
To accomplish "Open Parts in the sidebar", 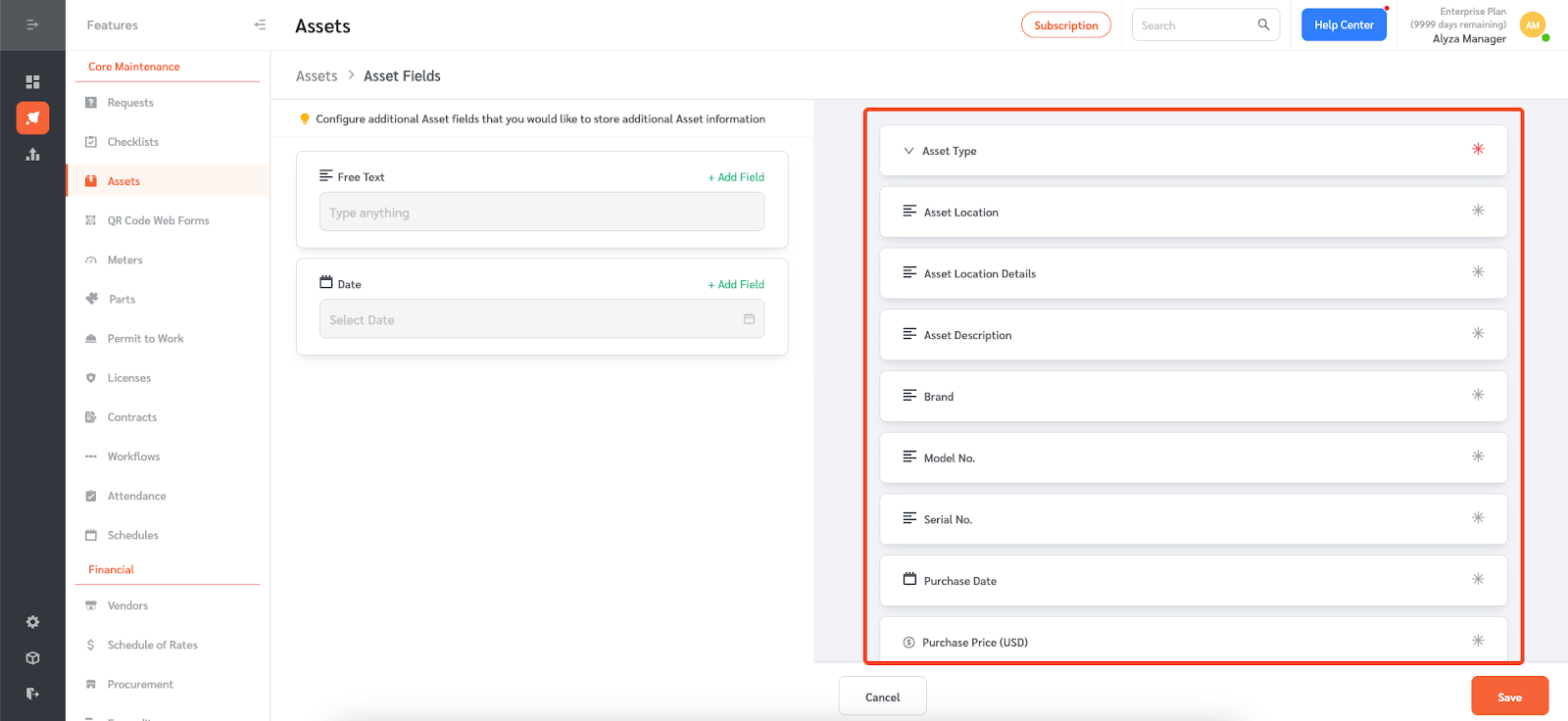I will coord(122,299).
